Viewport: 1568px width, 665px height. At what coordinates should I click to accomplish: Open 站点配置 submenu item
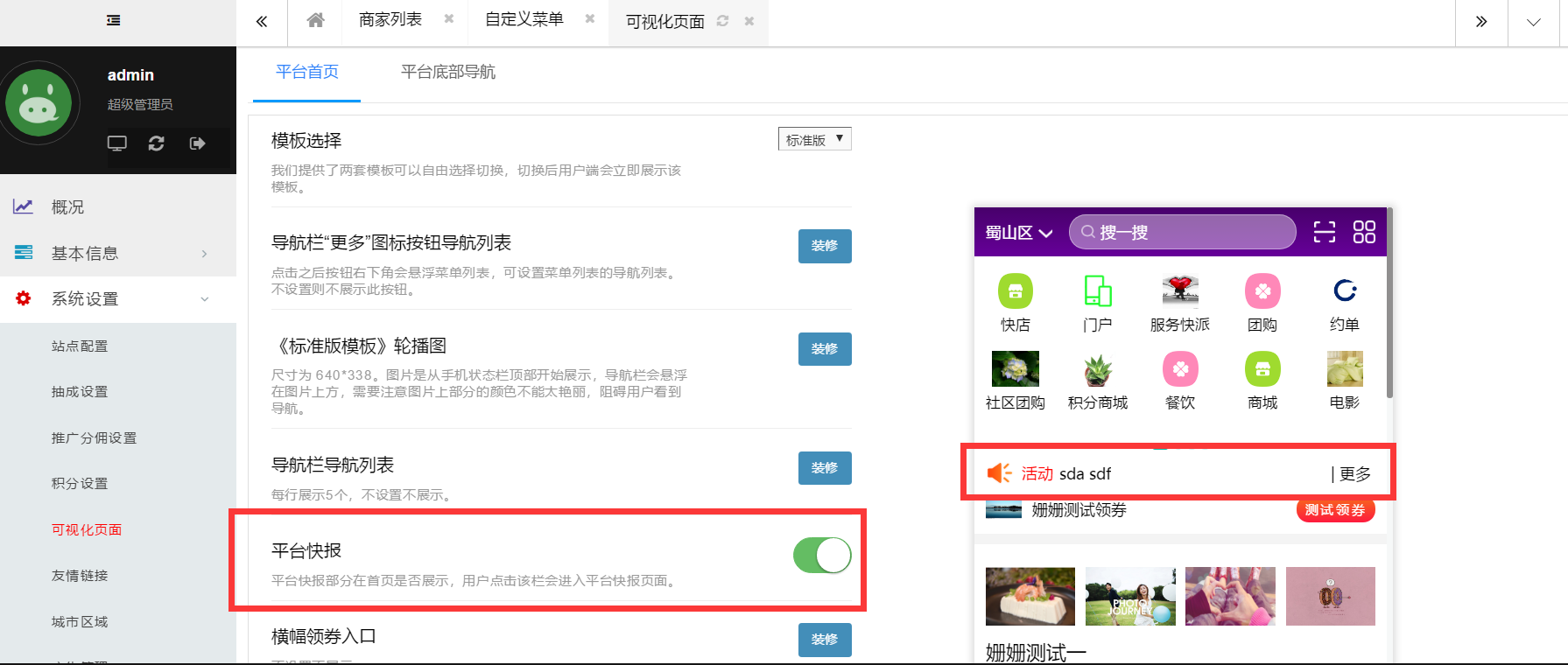tap(80, 346)
